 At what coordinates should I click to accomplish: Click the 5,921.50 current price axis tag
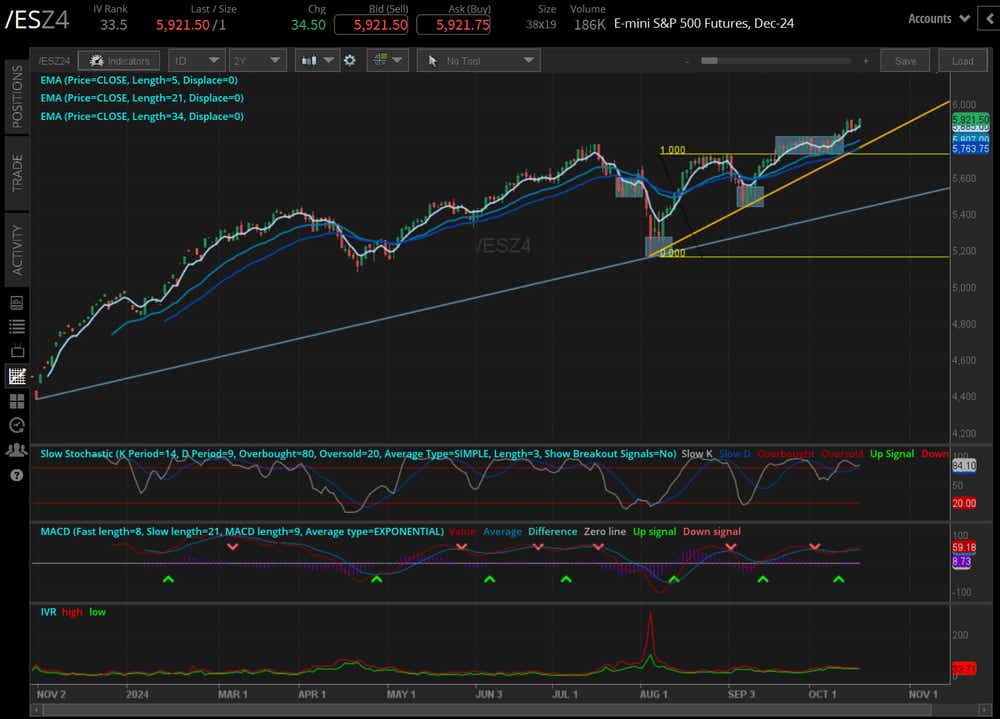[x=971, y=119]
